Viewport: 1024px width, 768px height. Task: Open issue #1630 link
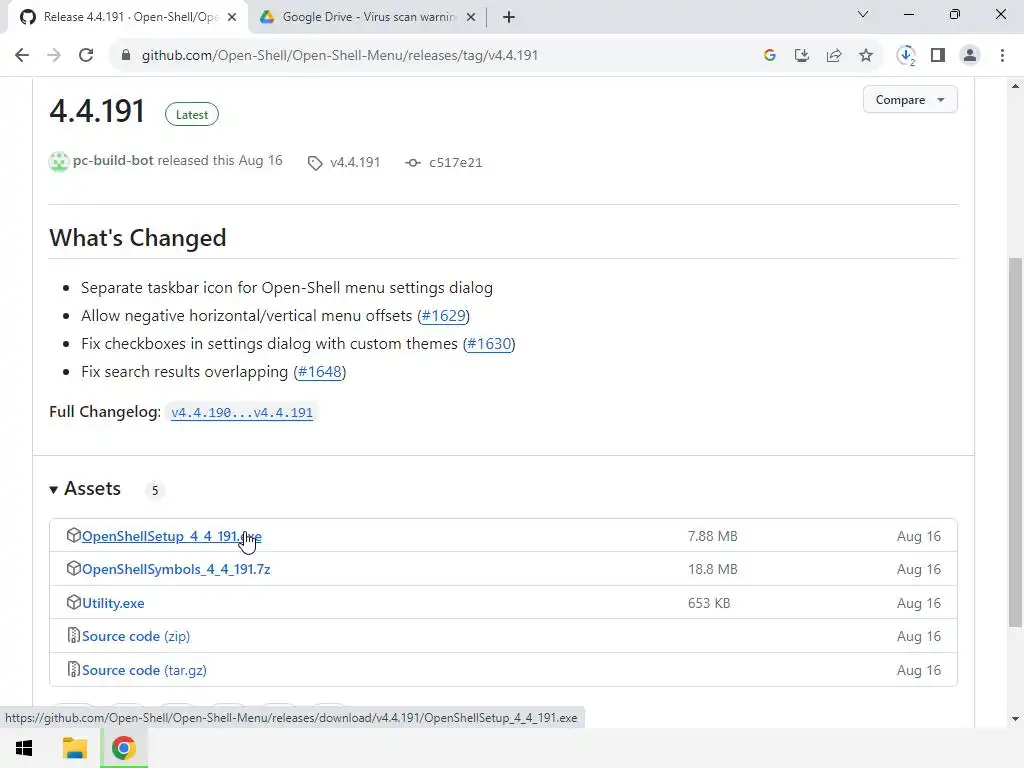(489, 344)
